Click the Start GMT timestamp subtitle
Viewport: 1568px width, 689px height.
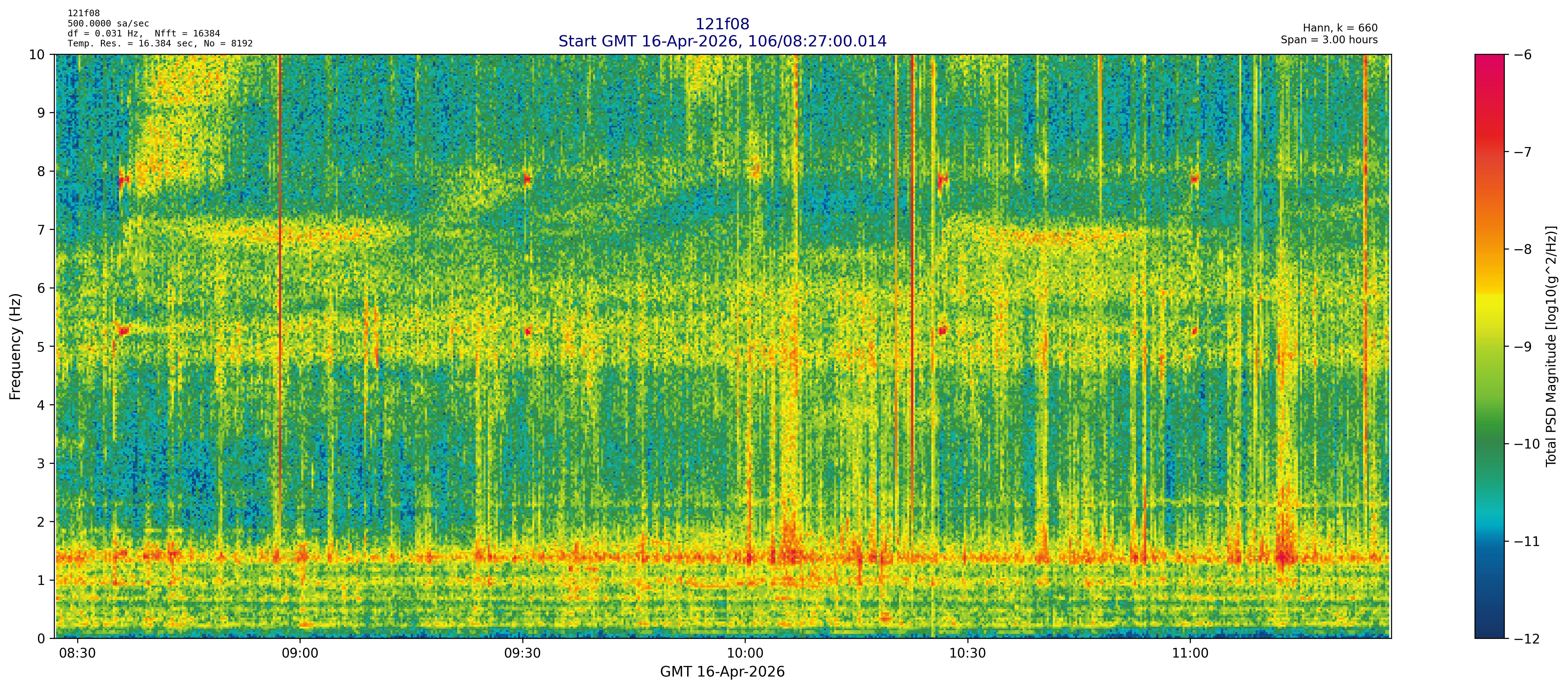click(x=722, y=41)
